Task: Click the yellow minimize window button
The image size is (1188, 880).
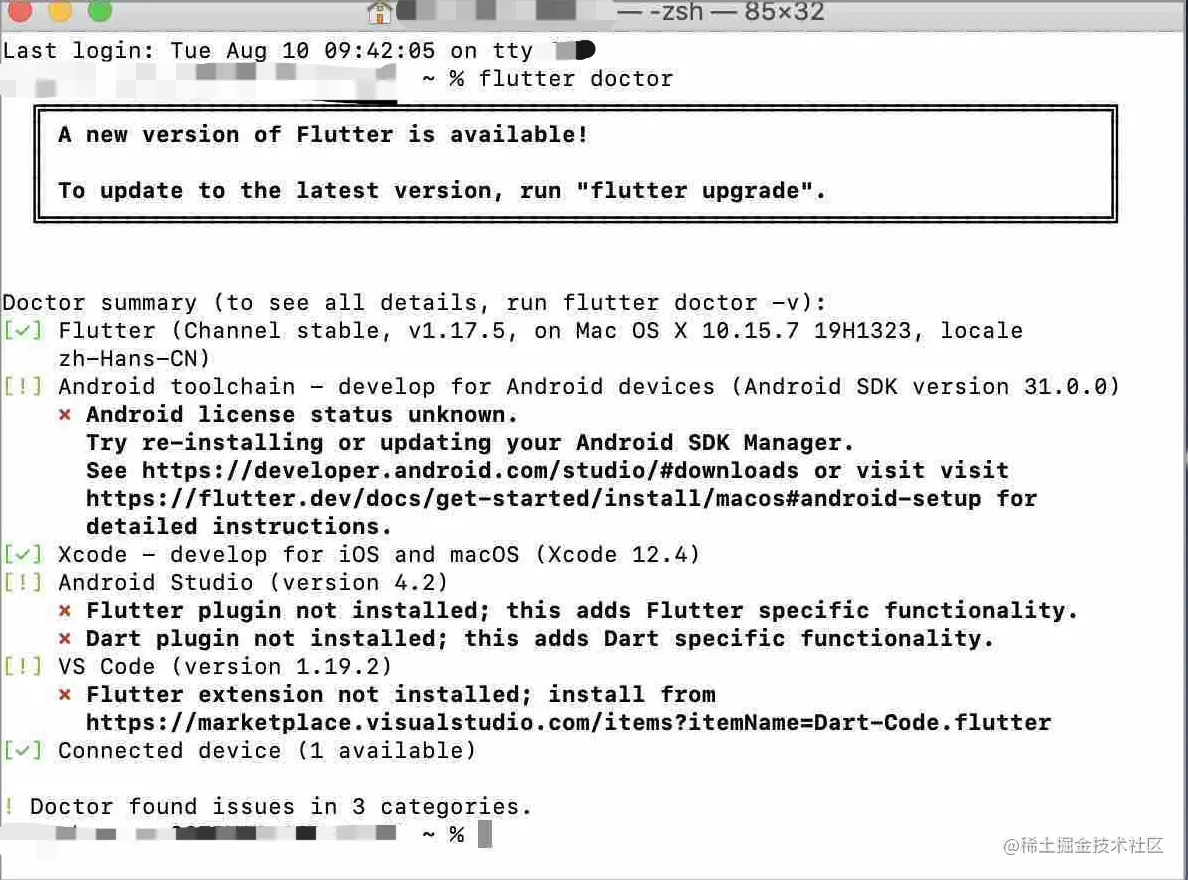Action: click(60, 10)
